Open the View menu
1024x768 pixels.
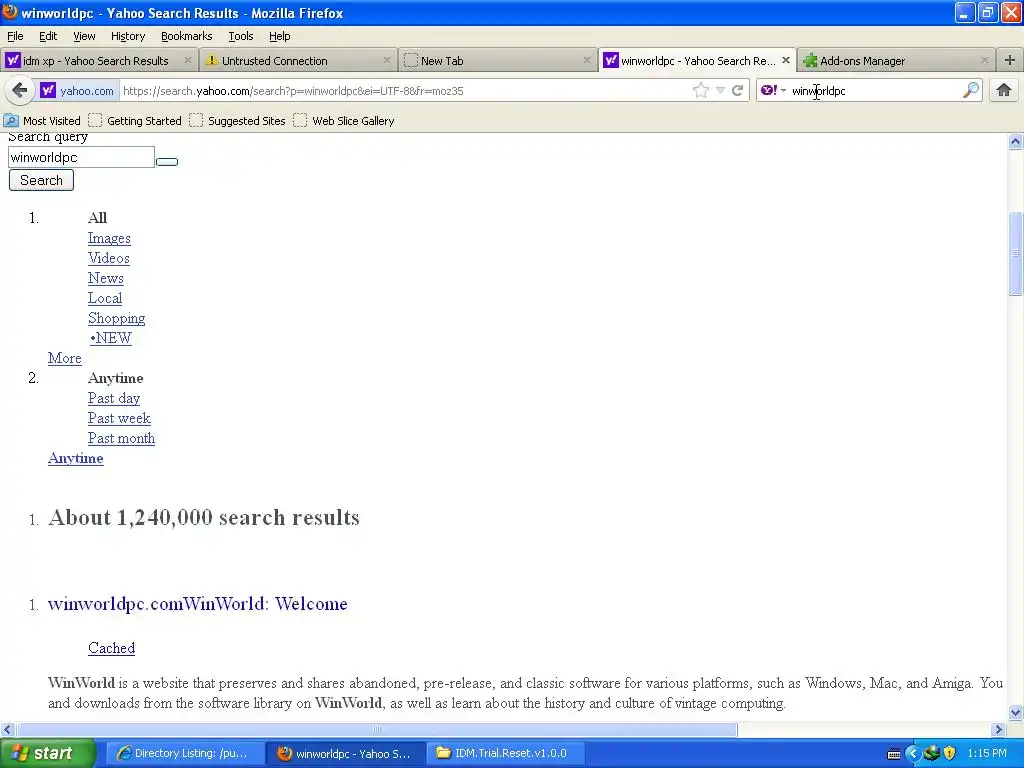click(84, 36)
